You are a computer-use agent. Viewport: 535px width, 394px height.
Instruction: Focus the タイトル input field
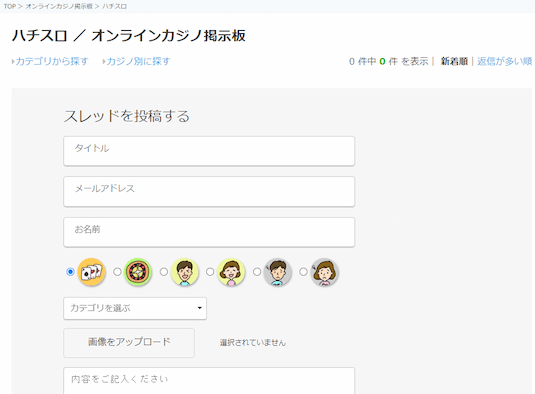(209, 151)
